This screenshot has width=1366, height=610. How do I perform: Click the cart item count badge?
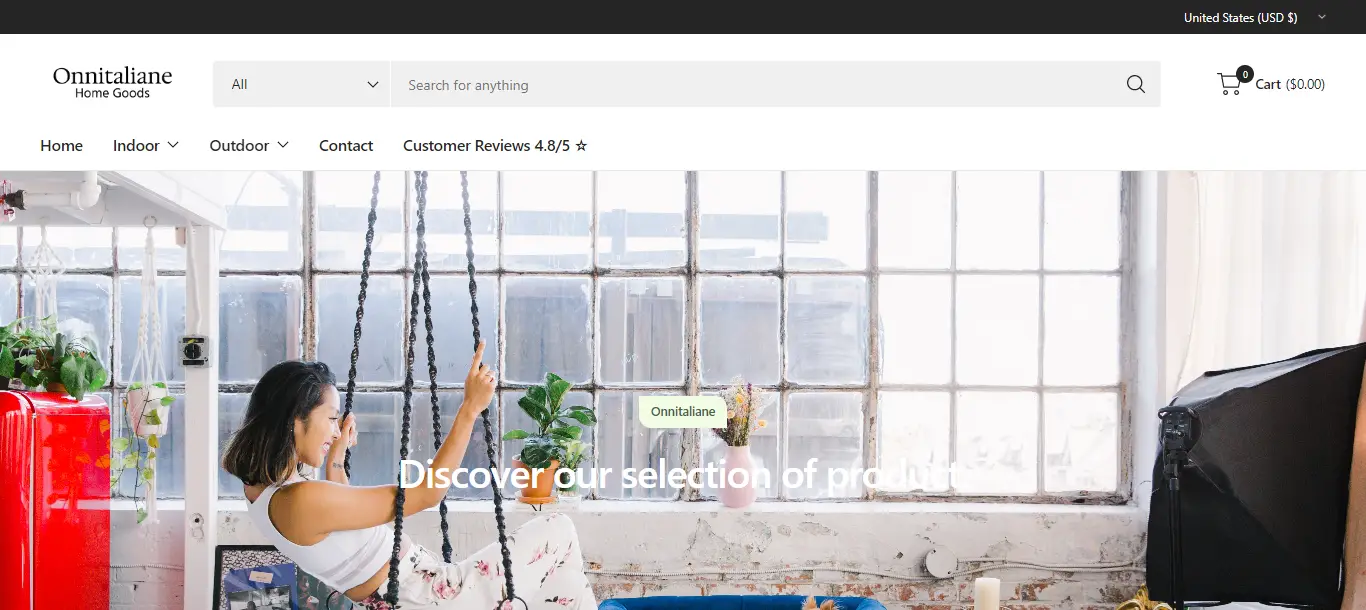[1244, 73]
